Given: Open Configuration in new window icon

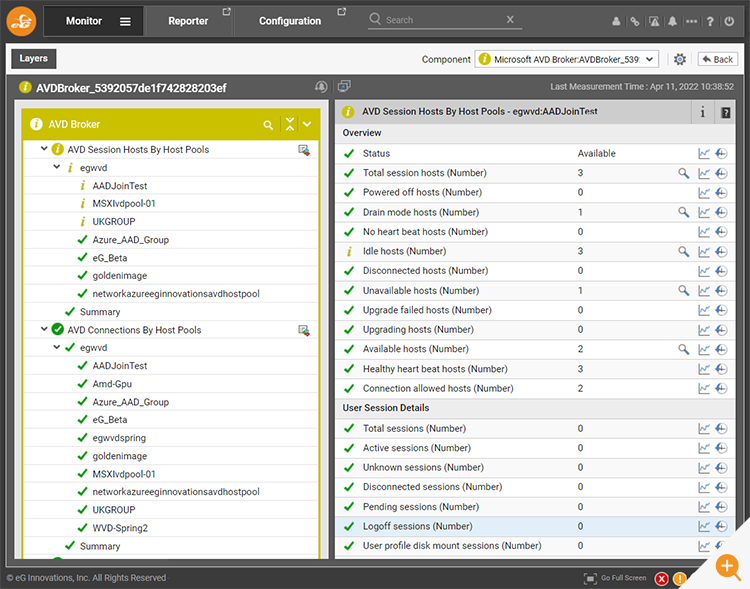Looking at the screenshot, I should [342, 11].
